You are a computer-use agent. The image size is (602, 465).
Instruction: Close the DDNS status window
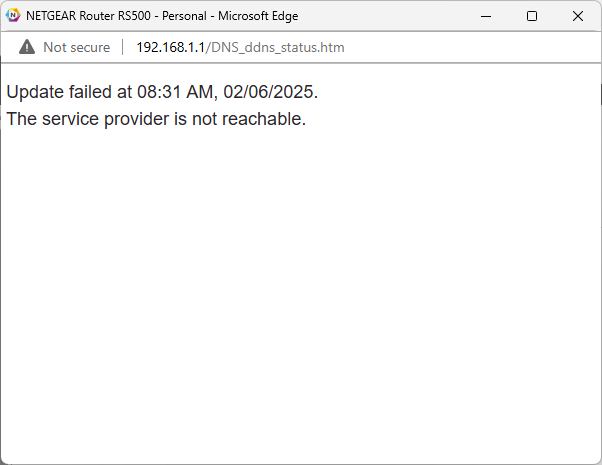(578, 16)
